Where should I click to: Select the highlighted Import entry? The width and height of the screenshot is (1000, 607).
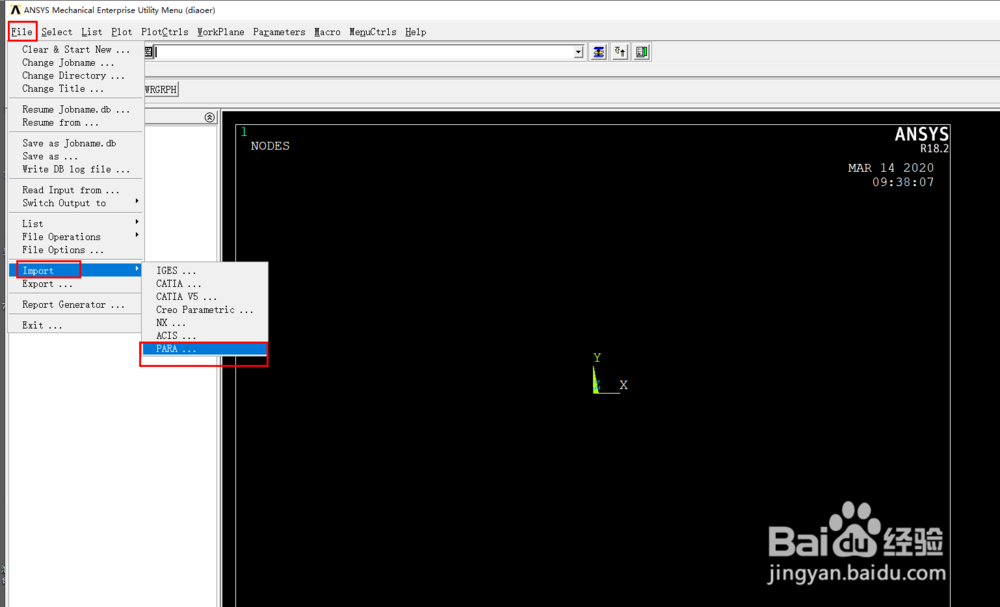[76, 270]
